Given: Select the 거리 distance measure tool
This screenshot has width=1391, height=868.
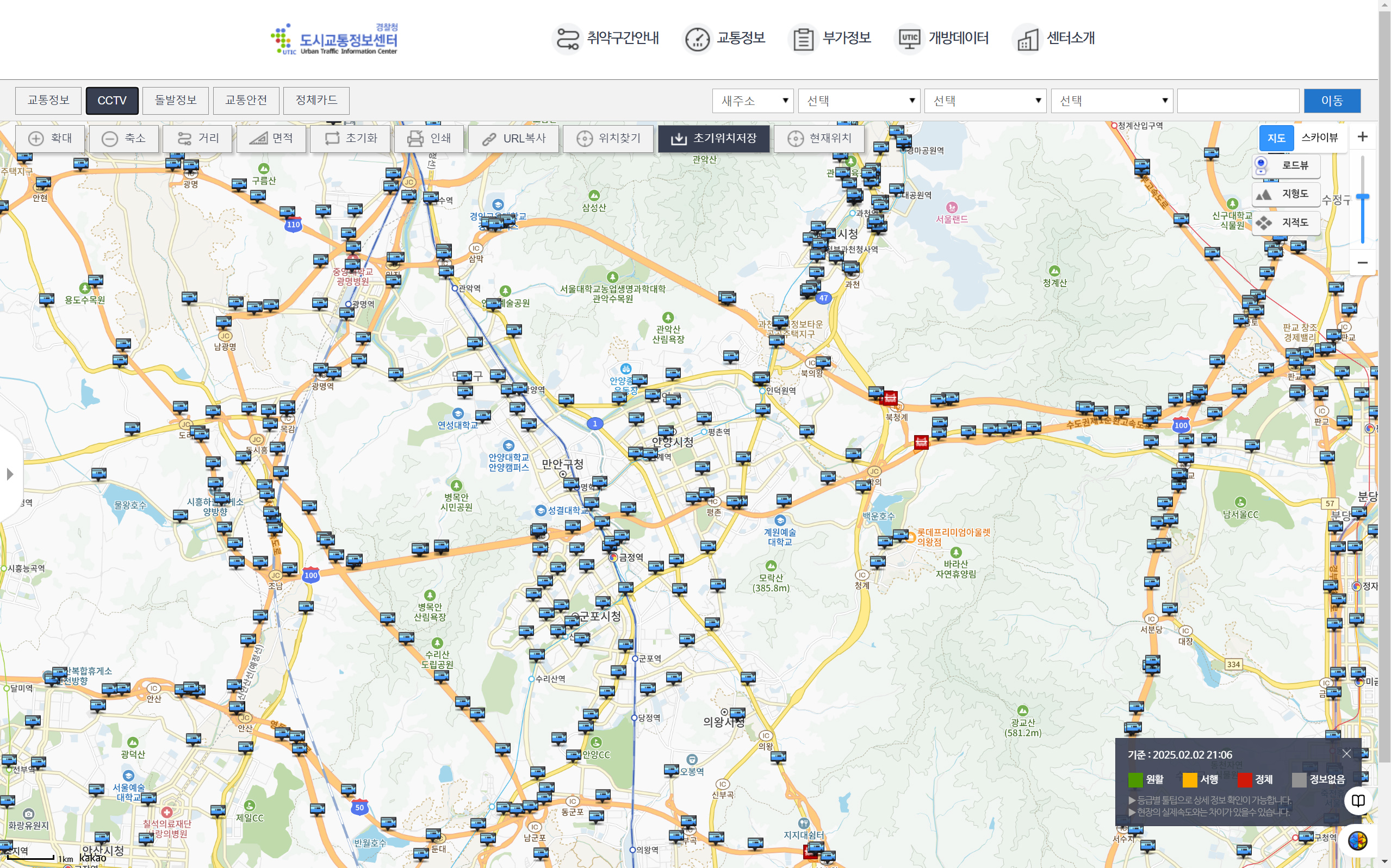Looking at the screenshot, I should (197, 138).
